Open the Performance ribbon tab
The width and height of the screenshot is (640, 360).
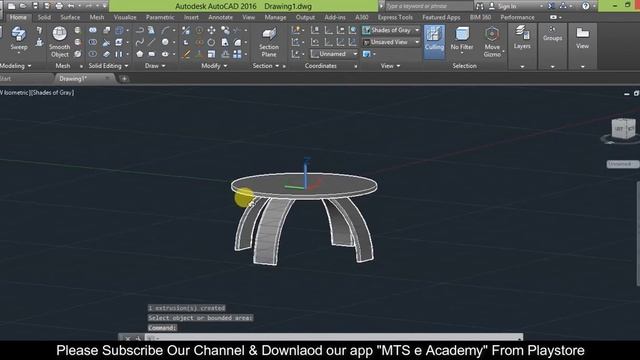pos(517,17)
